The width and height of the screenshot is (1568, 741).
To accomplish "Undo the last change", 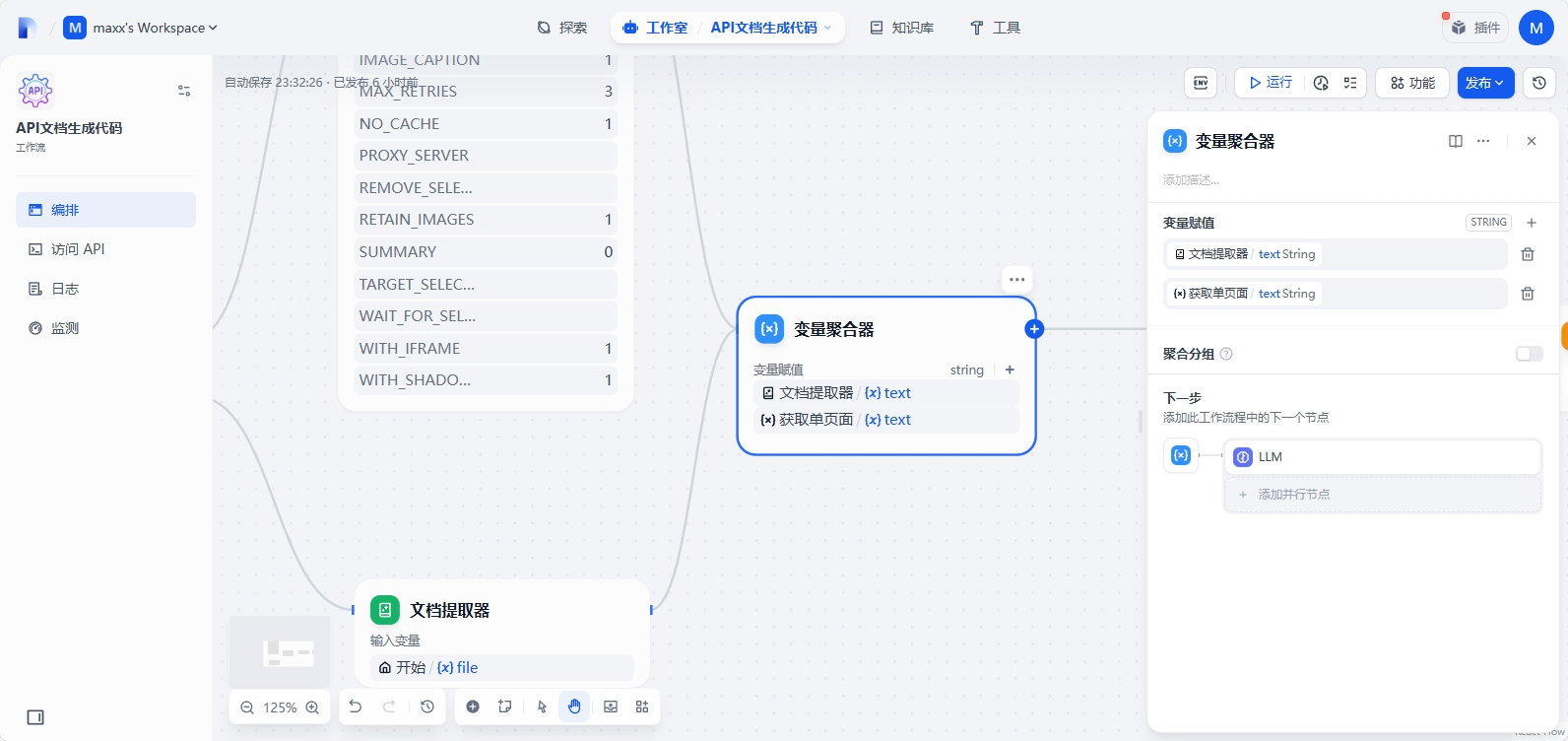I will click(x=356, y=707).
